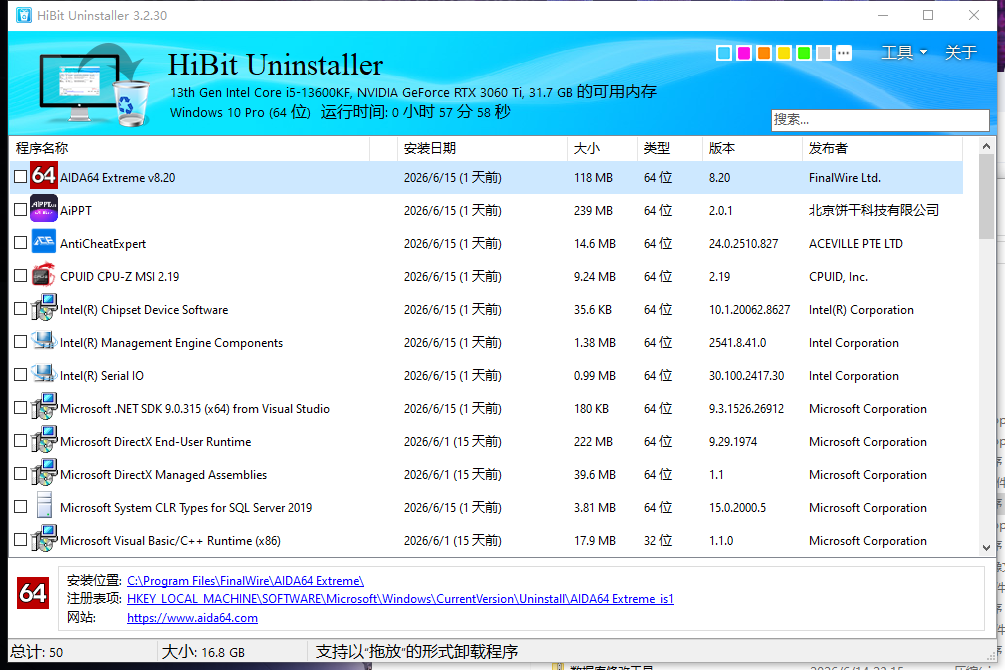
Task: Click the 搜索 search box
Action: point(880,120)
